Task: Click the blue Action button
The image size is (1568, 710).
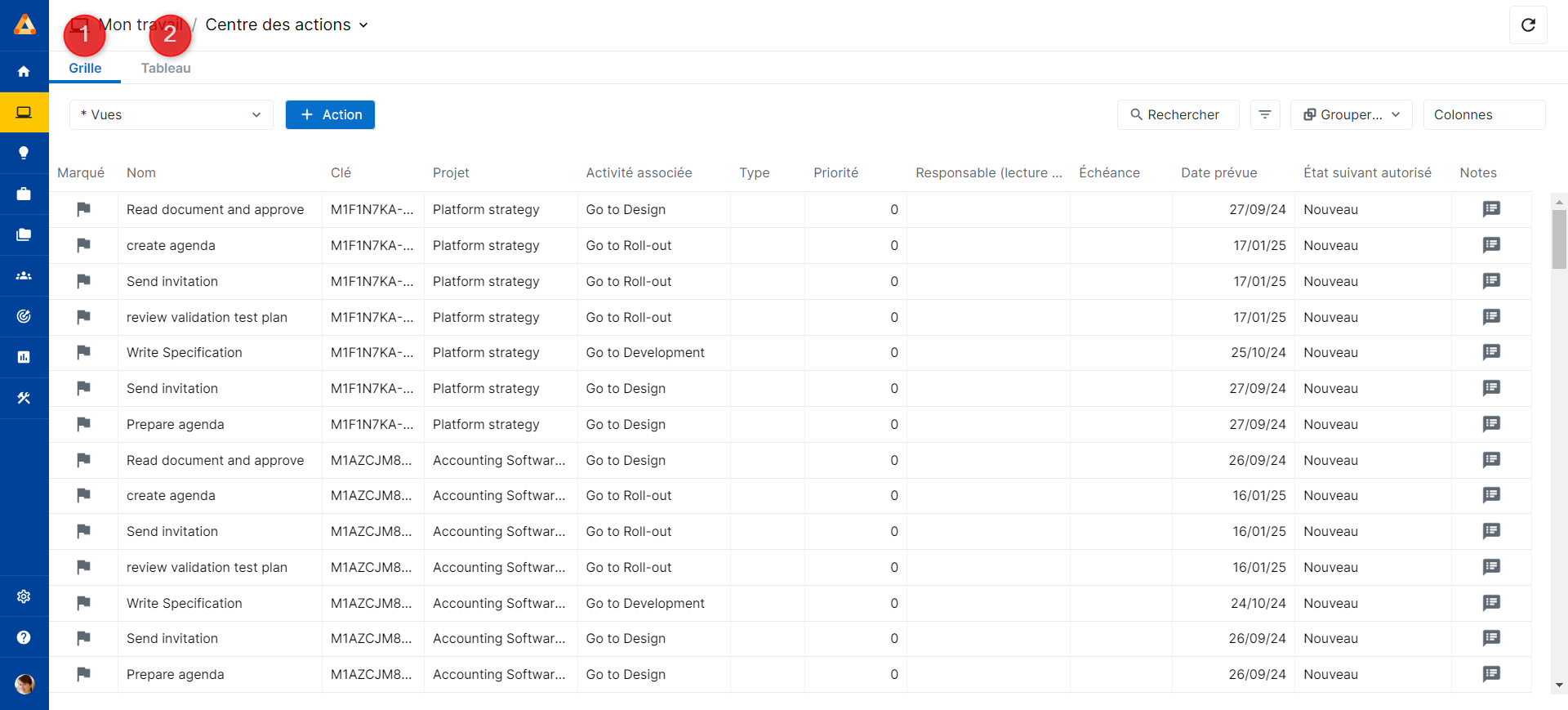Action: [330, 115]
